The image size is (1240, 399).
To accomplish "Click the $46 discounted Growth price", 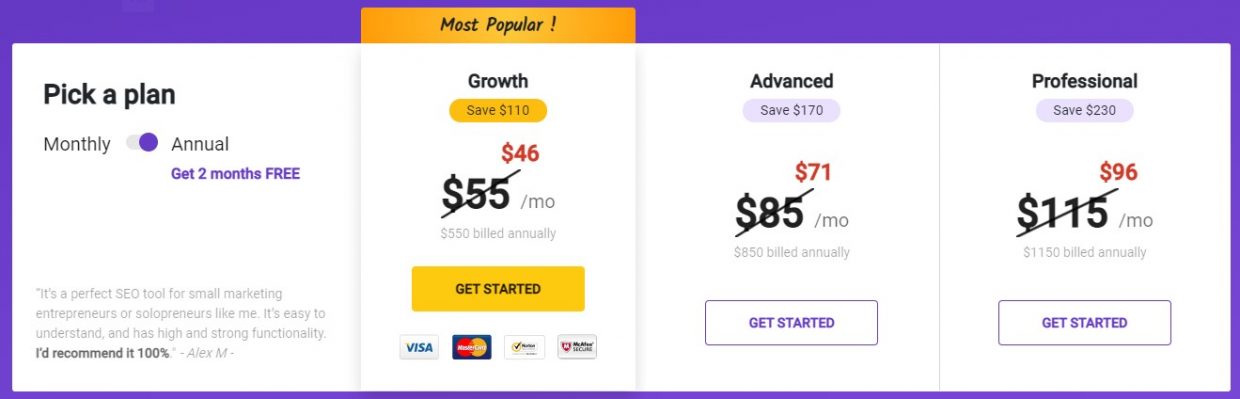I will pos(520,153).
